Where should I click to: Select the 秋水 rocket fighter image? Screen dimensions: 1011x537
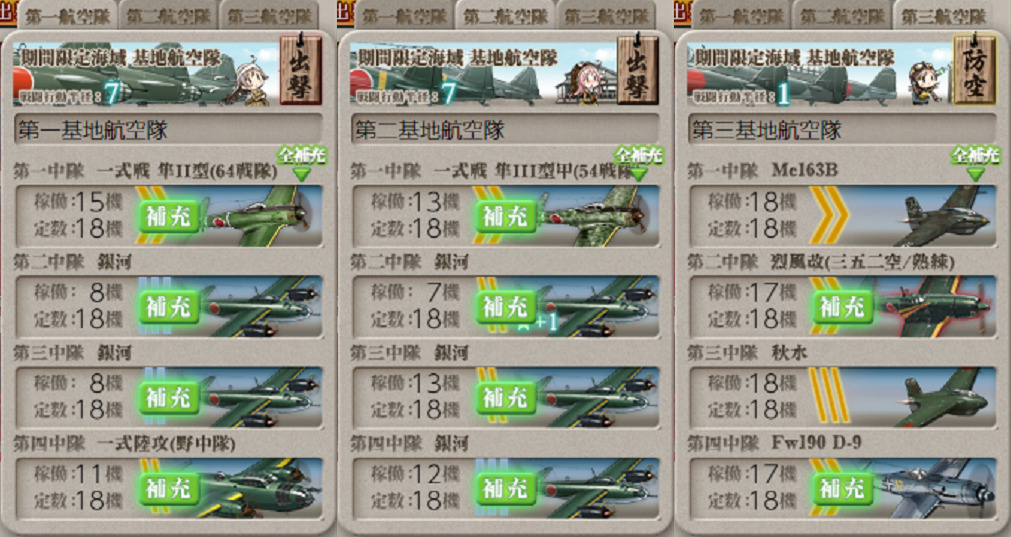point(941,397)
